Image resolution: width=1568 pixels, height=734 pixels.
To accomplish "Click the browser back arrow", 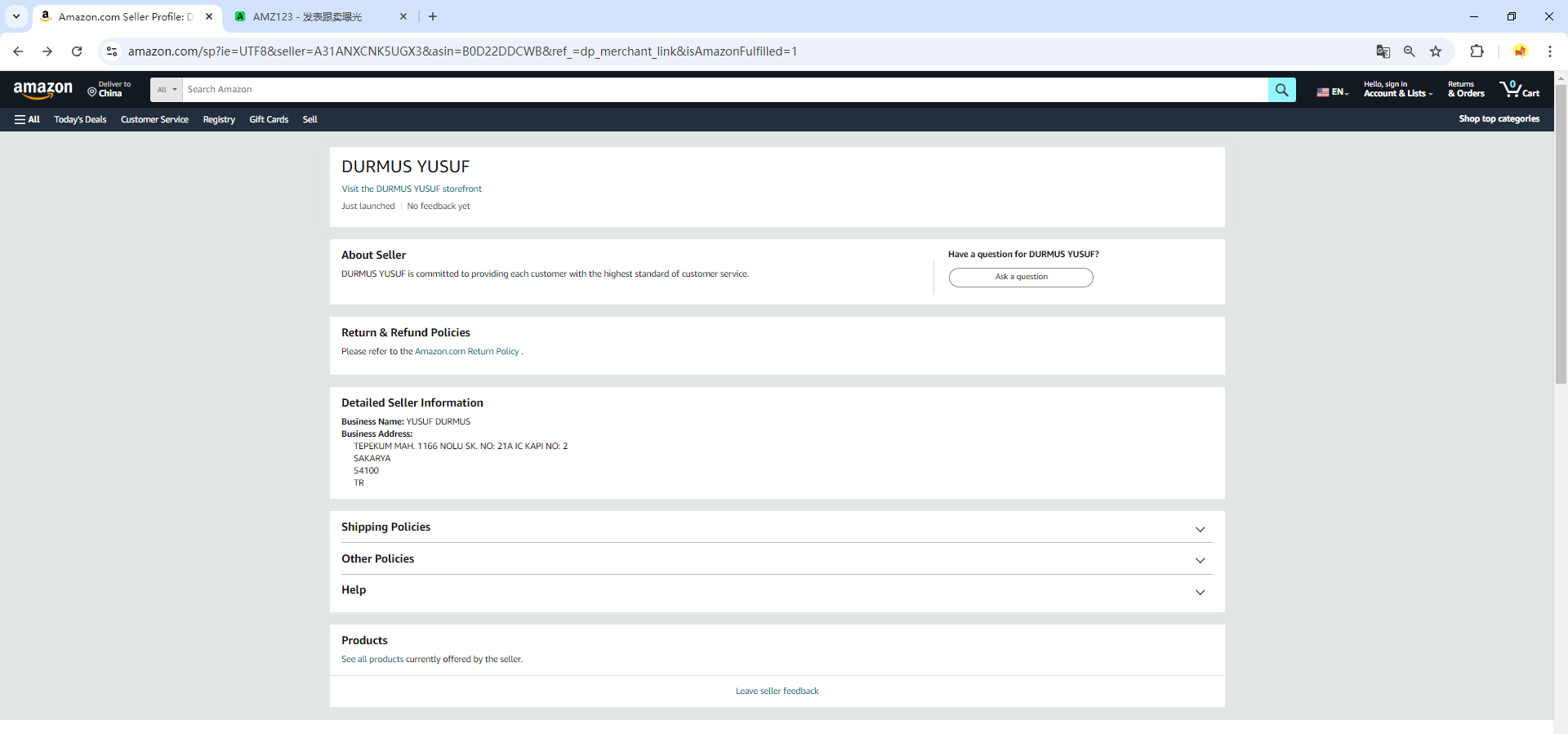I will tap(18, 51).
